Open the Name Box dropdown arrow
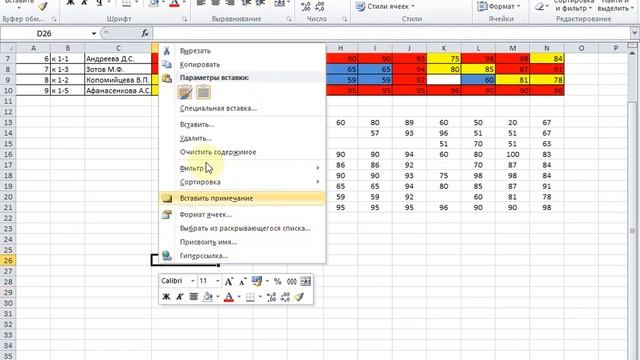The image size is (640, 360). point(94,33)
